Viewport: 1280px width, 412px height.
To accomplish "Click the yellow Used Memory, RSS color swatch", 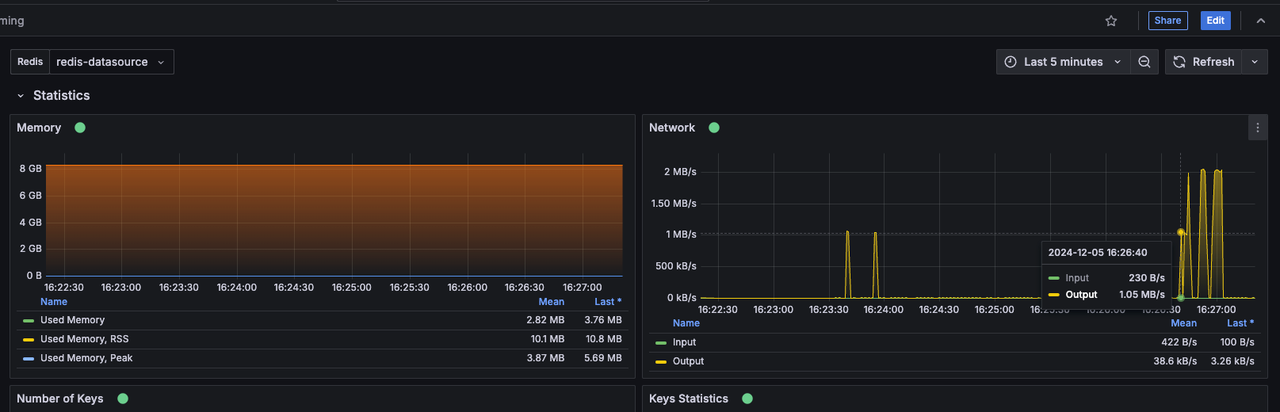I will coord(28,339).
